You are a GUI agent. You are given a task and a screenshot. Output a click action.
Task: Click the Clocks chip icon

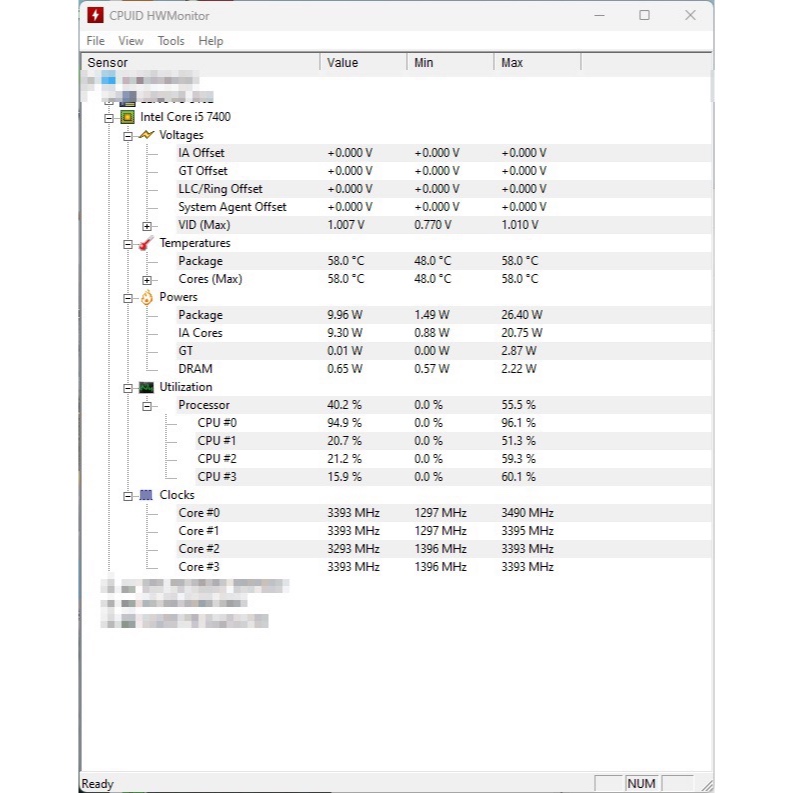click(x=146, y=495)
